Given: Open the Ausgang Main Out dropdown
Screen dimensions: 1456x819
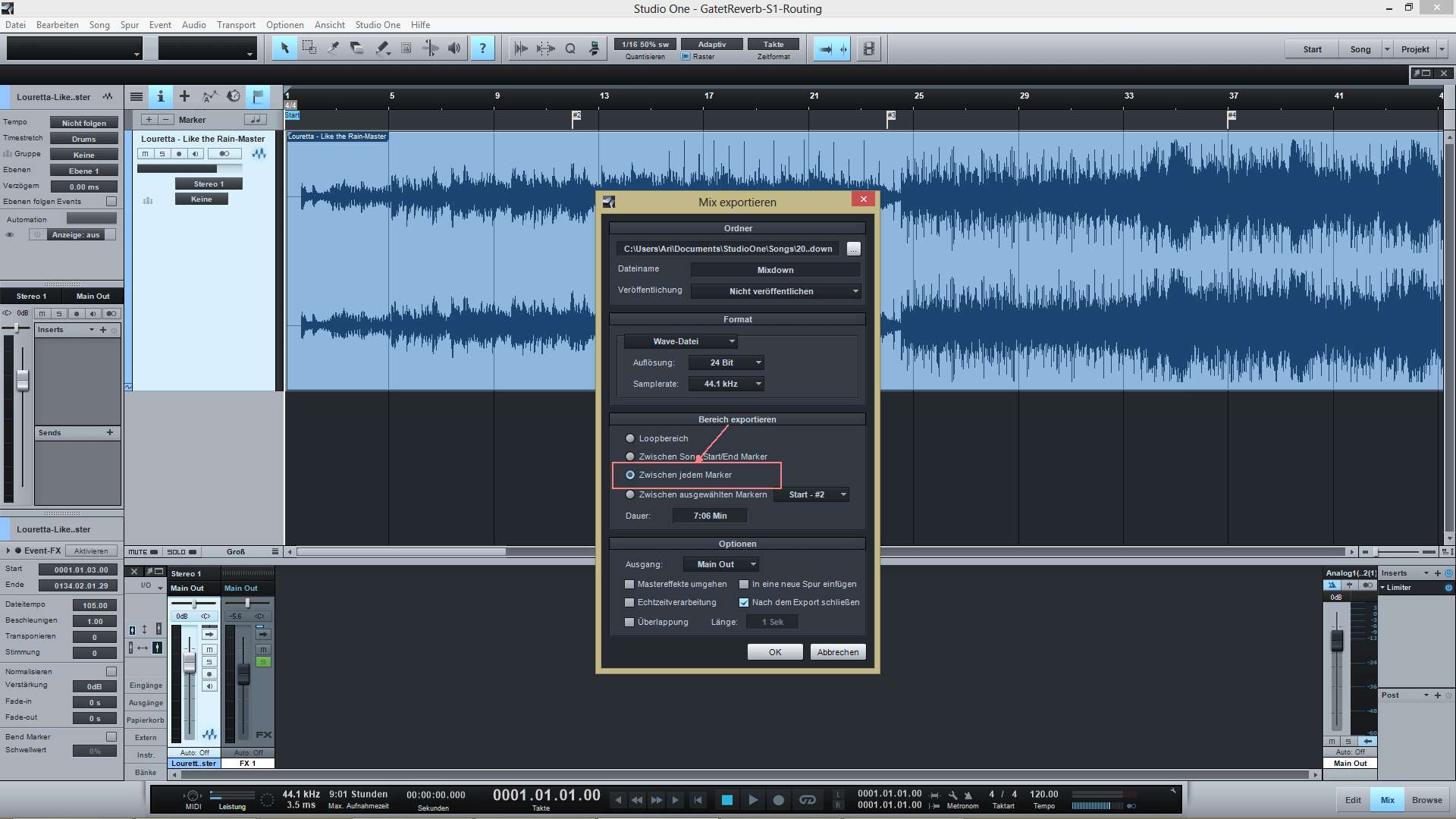Looking at the screenshot, I should click(x=720, y=564).
